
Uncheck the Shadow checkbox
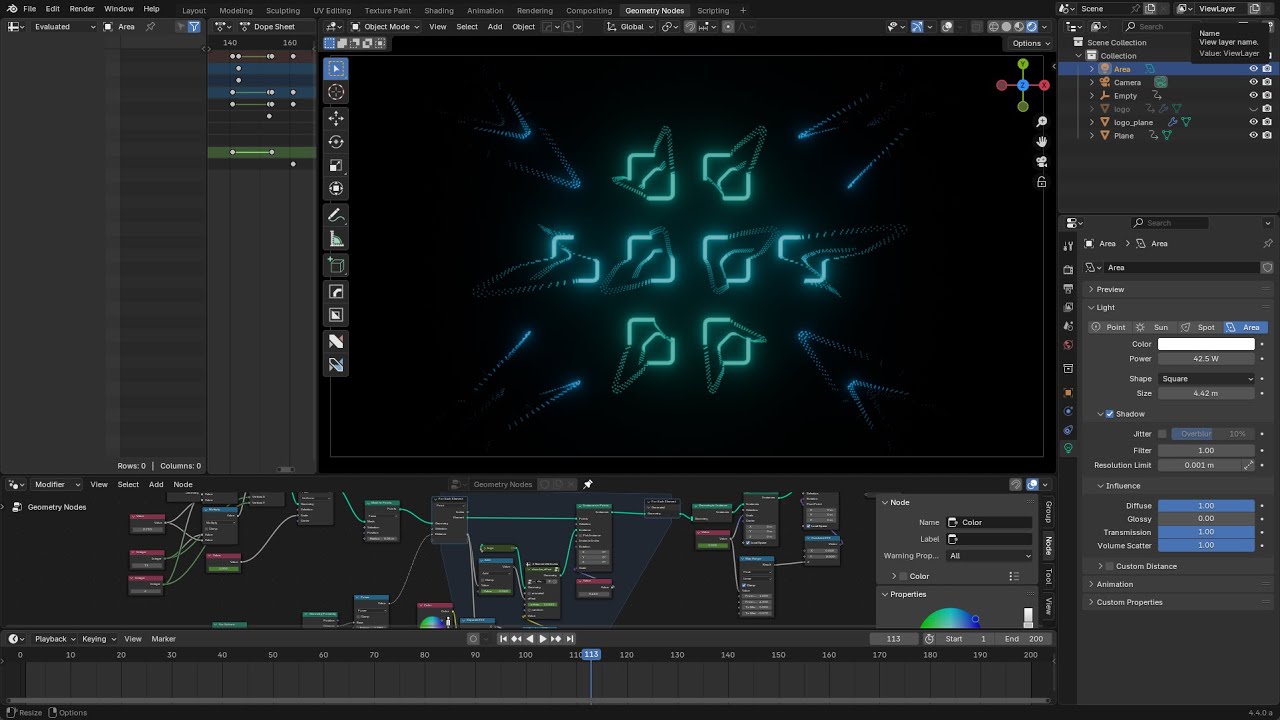(x=1109, y=414)
